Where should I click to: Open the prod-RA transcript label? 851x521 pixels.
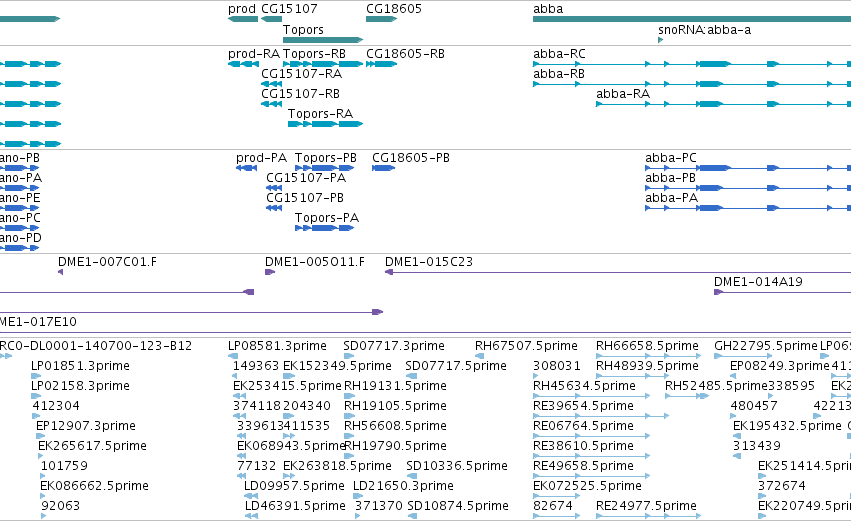(254, 54)
